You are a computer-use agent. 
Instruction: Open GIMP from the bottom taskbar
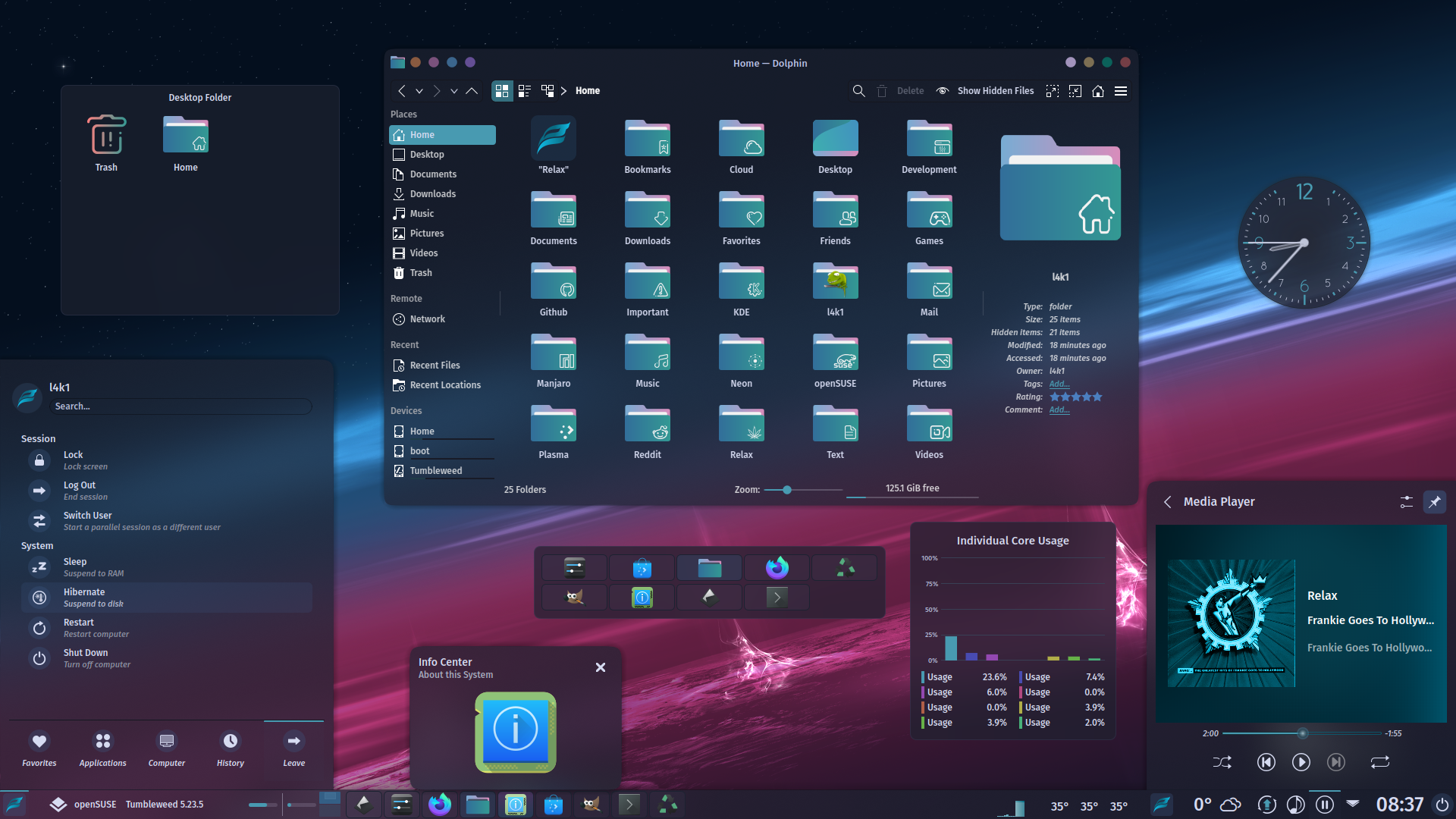pos(591,805)
